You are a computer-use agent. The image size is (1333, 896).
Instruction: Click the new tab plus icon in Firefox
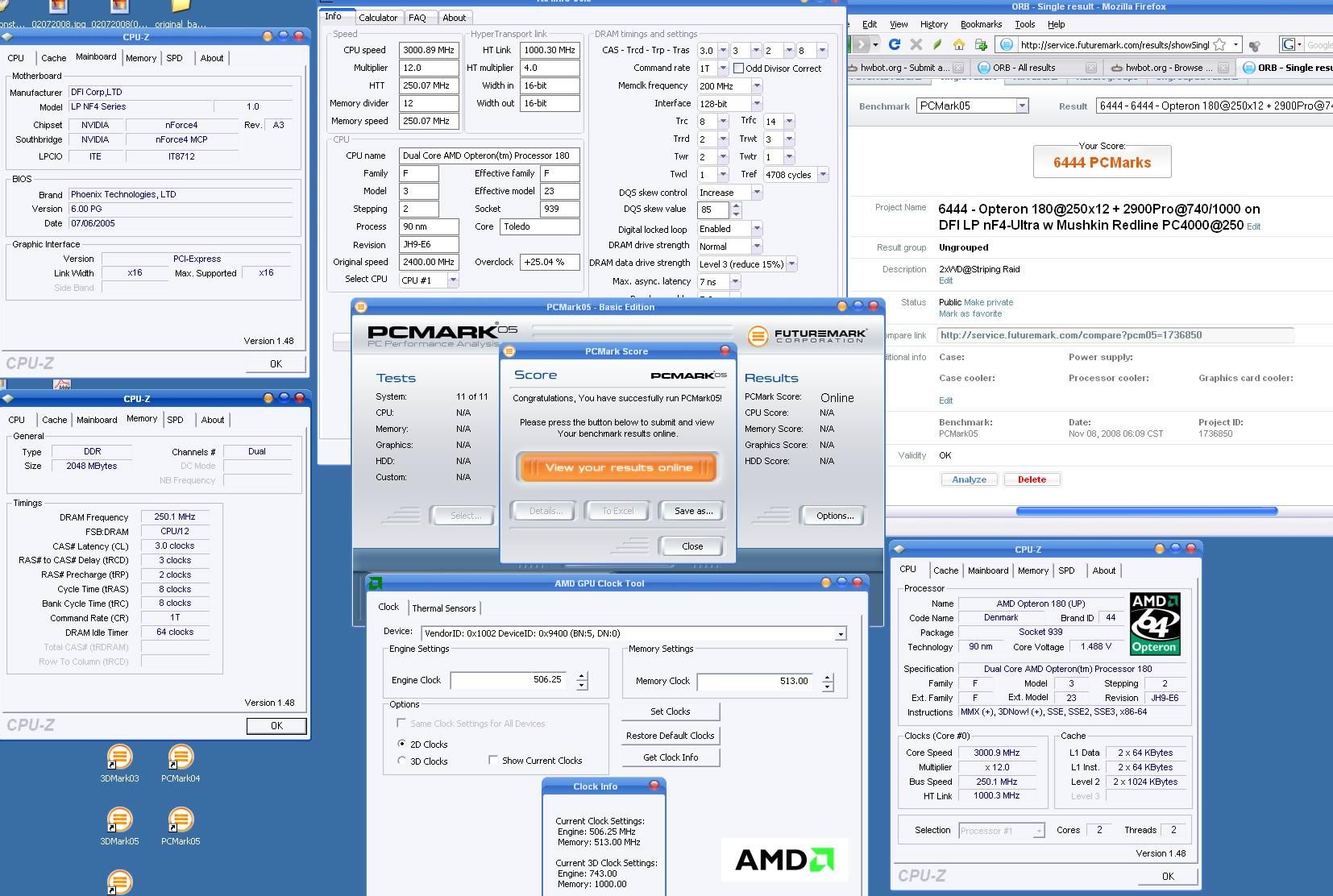981,44
